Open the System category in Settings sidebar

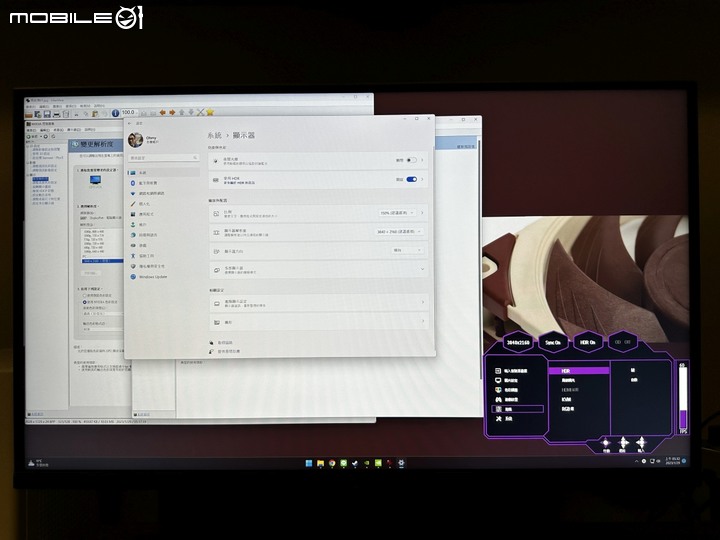(163, 173)
